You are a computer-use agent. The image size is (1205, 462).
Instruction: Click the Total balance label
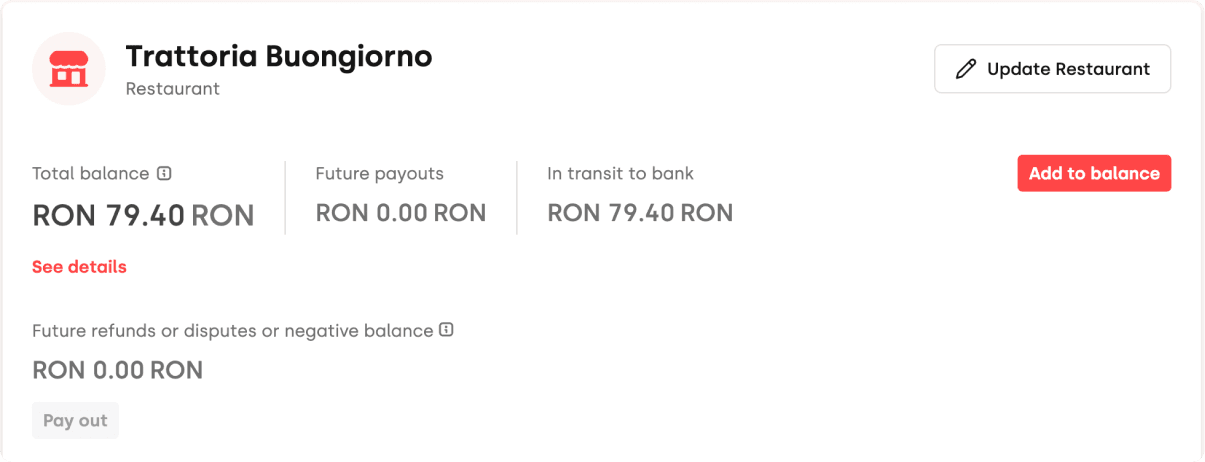pos(91,173)
